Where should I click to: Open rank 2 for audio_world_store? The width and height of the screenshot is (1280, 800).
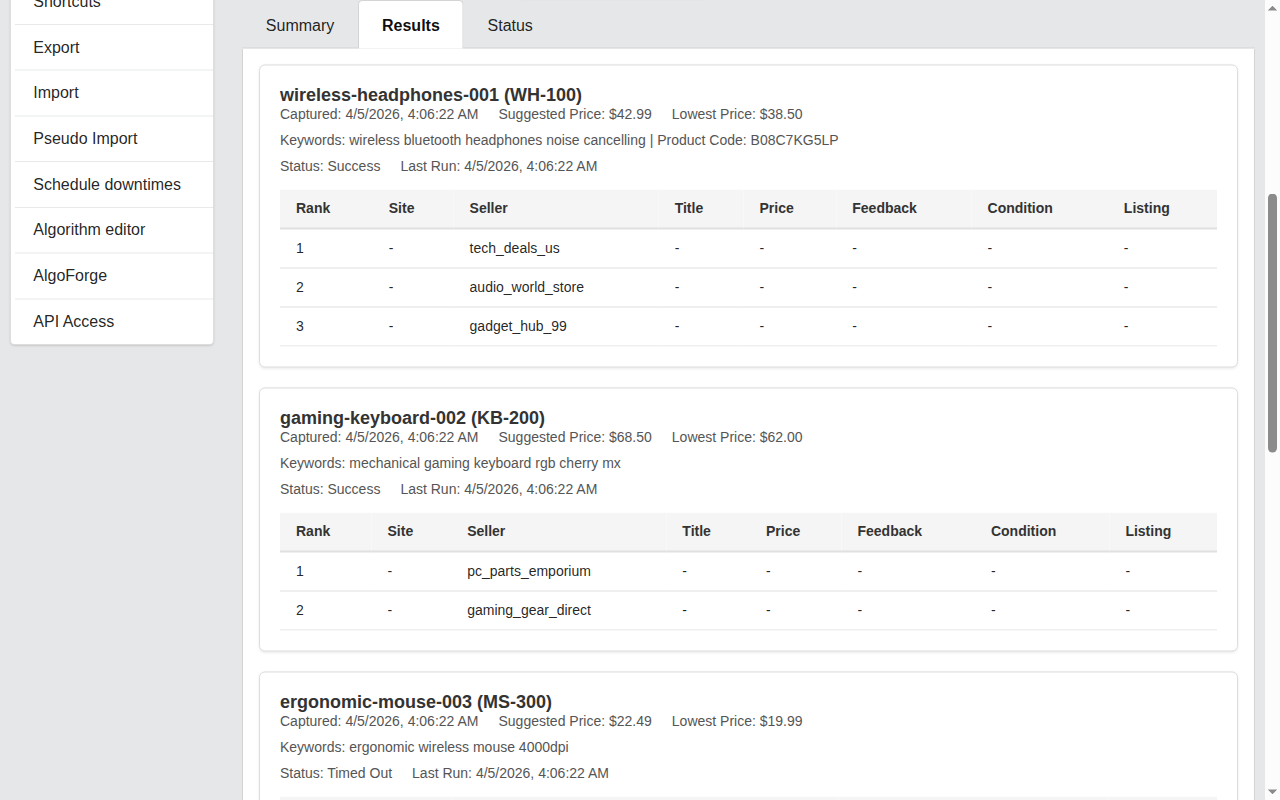pos(300,287)
